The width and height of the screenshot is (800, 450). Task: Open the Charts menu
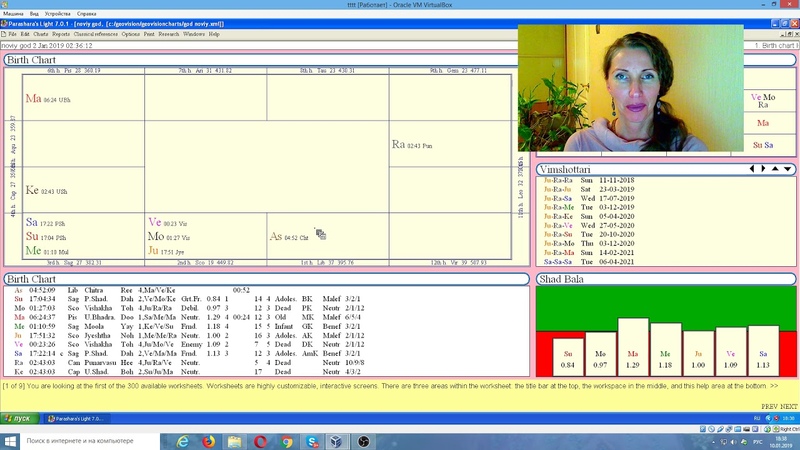(41, 34)
